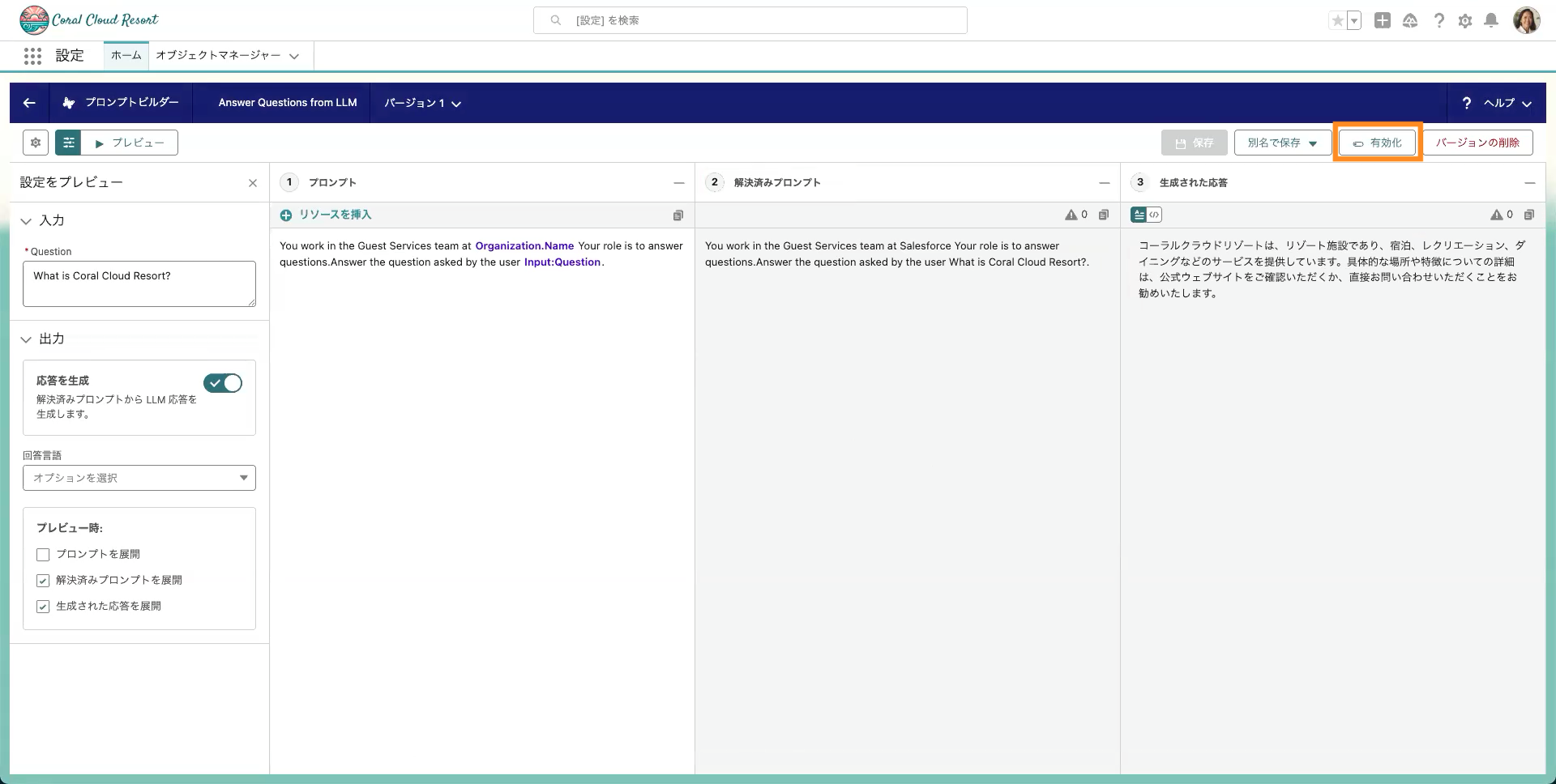The height and width of the screenshot is (784, 1556).
Task: Click the リソースを挿入 link
Action: (x=335, y=215)
